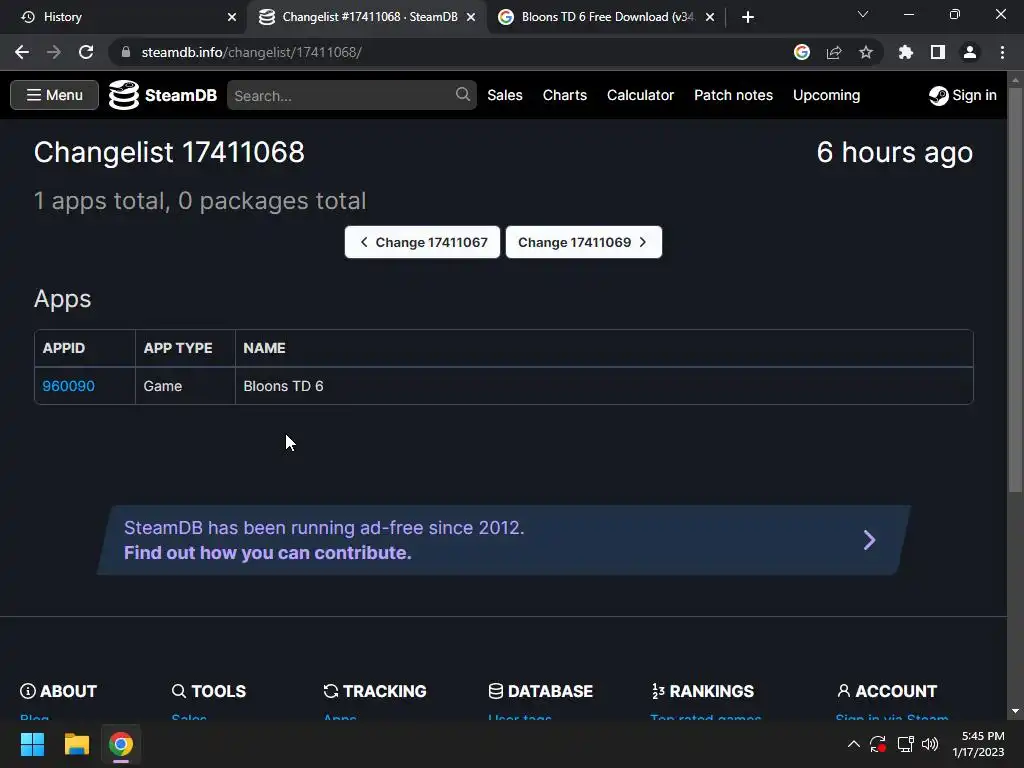
Task: Open the Sales page
Action: pos(505,95)
